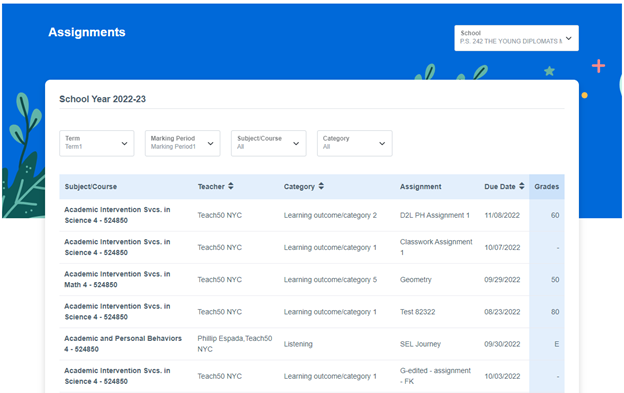
Task: Select the Test 82322 assignment
Action: tap(417, 312)
